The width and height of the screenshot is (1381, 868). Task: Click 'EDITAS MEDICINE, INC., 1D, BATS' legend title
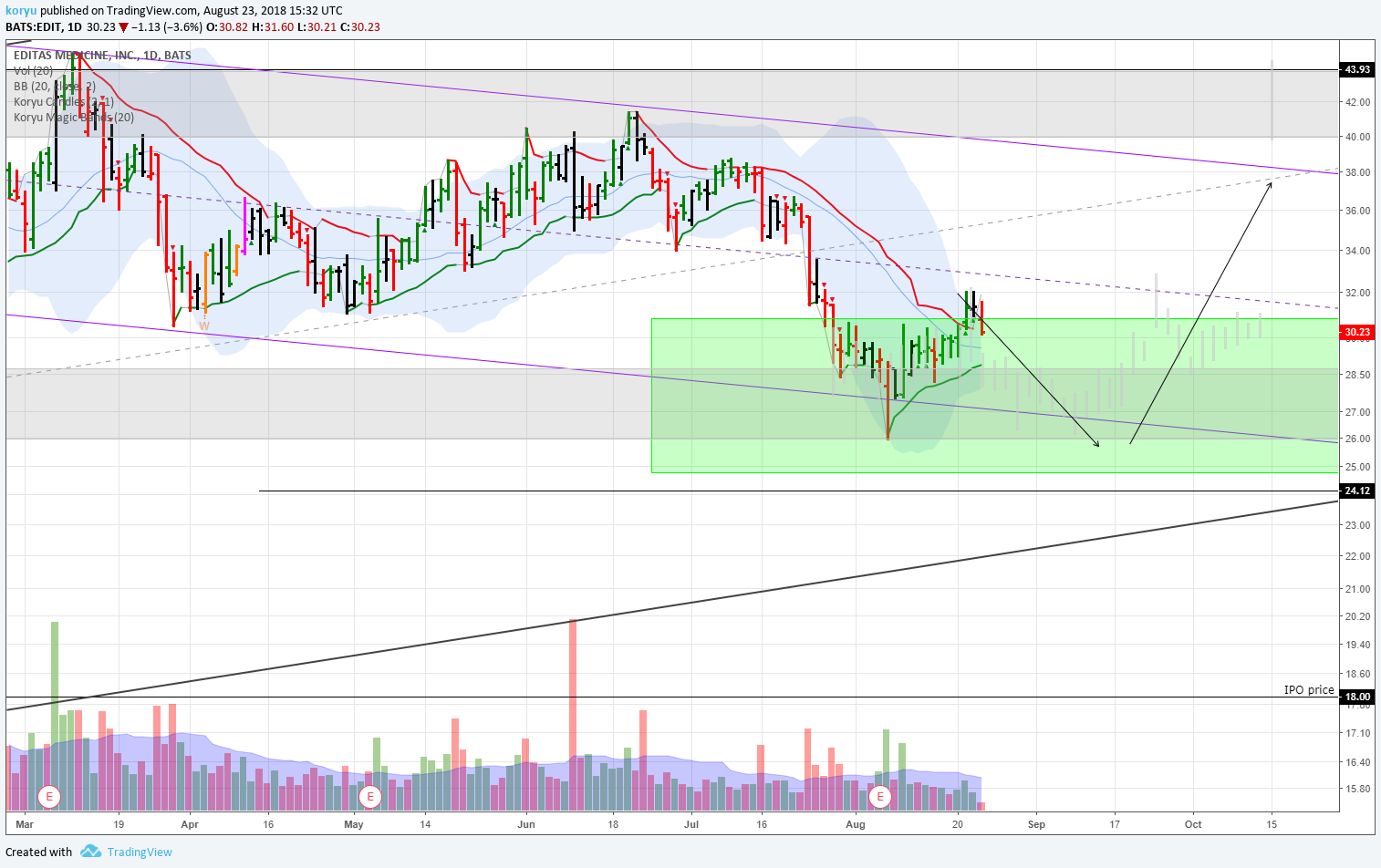pos(102,55)
